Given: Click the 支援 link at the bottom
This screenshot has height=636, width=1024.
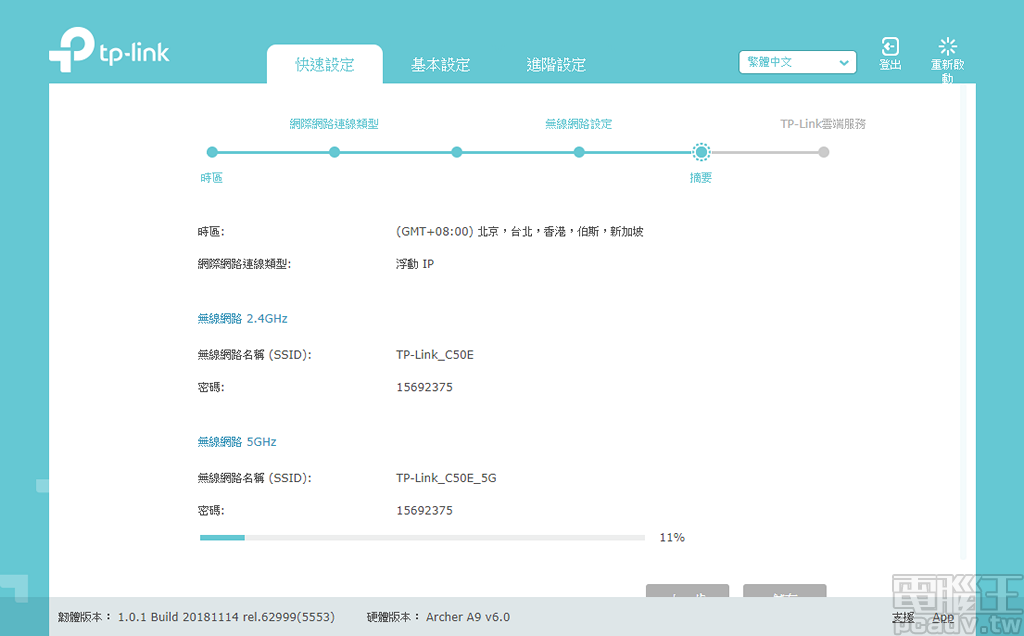Looking at the screenshot, I should click(x=903, y=618).
